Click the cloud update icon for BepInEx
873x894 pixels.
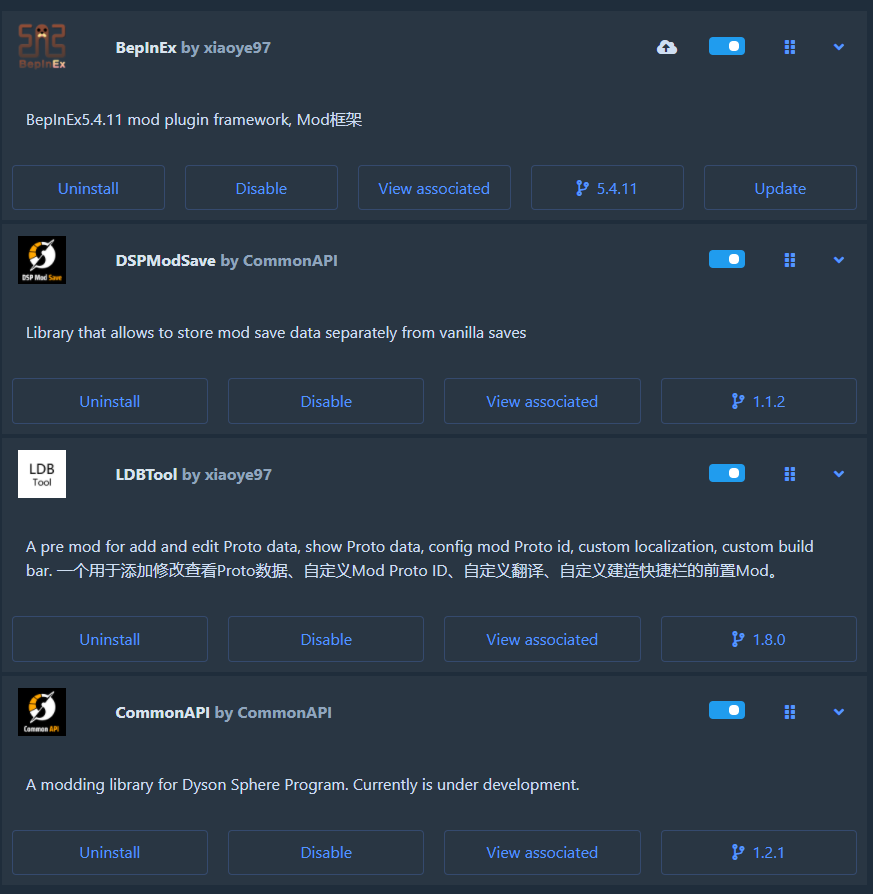667,47
